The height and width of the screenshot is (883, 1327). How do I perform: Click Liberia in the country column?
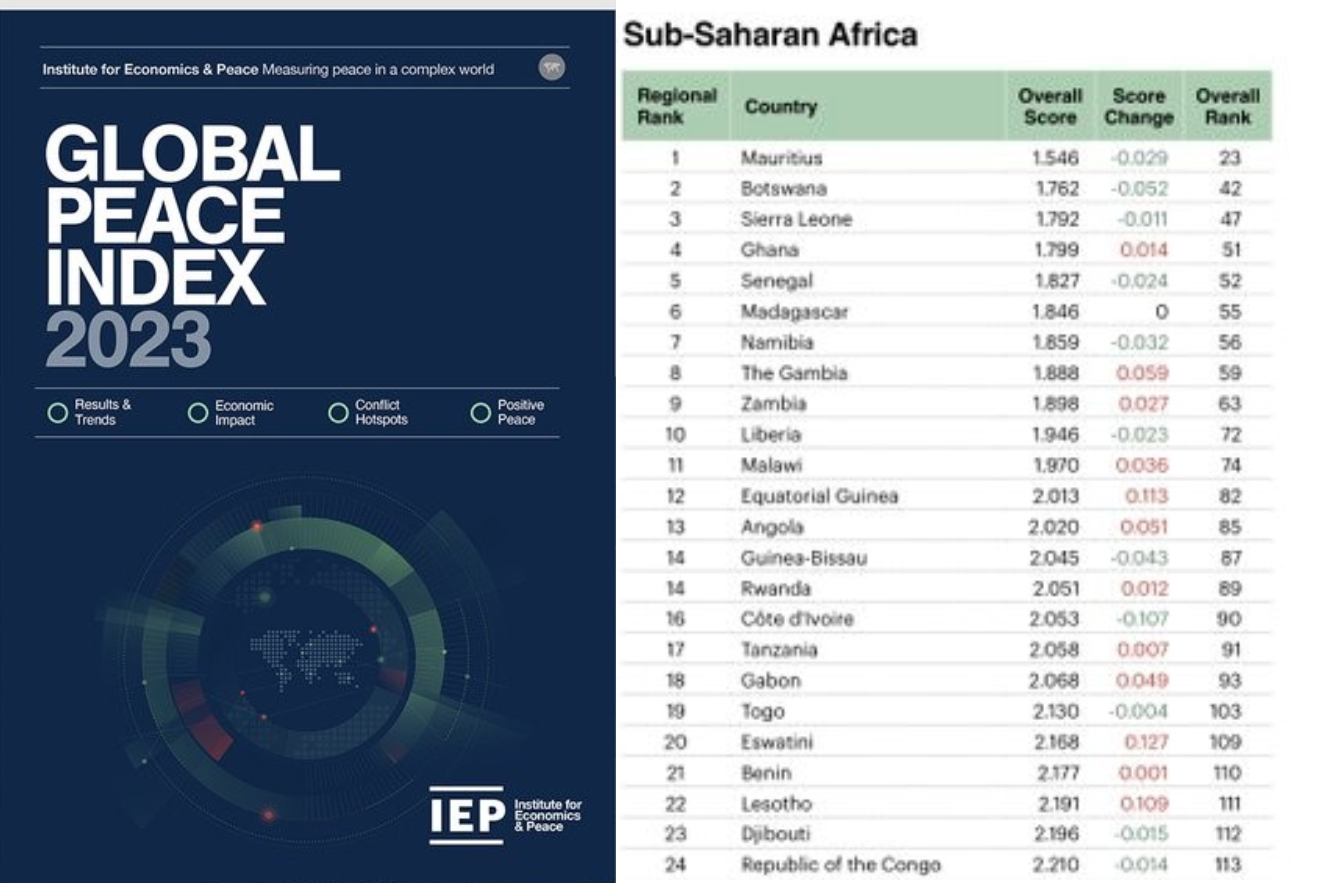770,435
